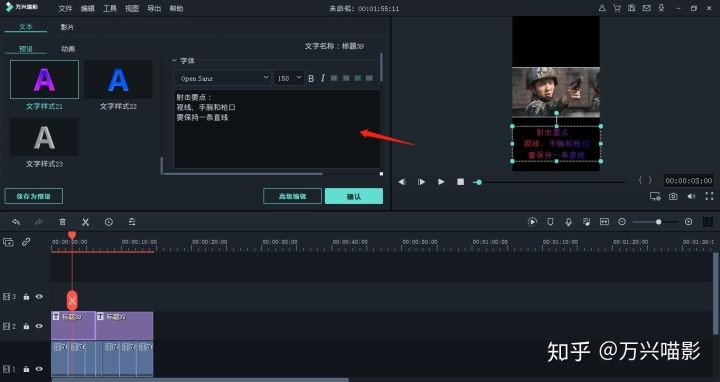Open the user account icon
The width and height of the screenshot is (720, 382).
click(x=602, y=8)
